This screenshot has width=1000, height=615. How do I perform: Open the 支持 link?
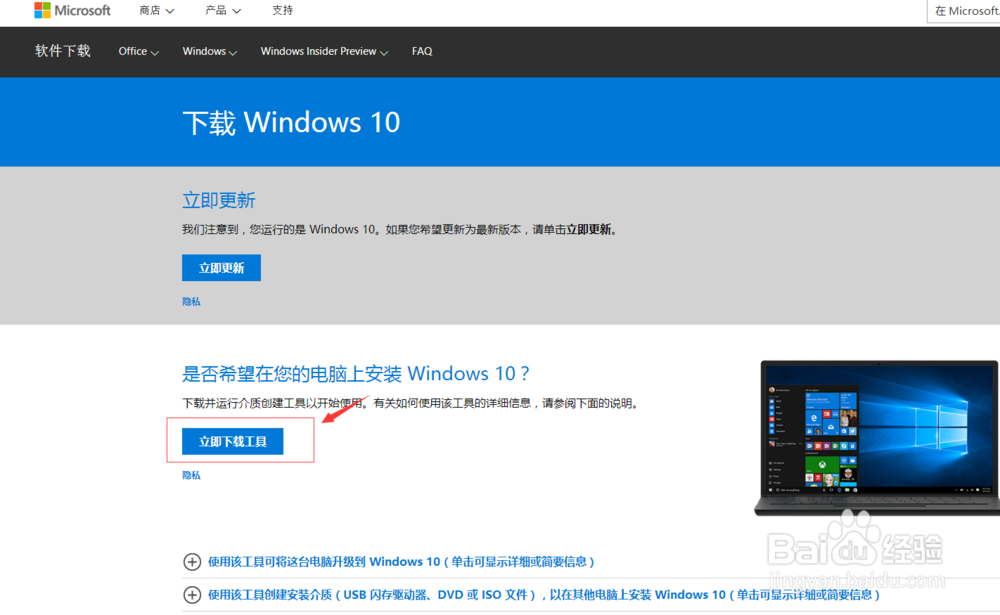pos(283,10)
